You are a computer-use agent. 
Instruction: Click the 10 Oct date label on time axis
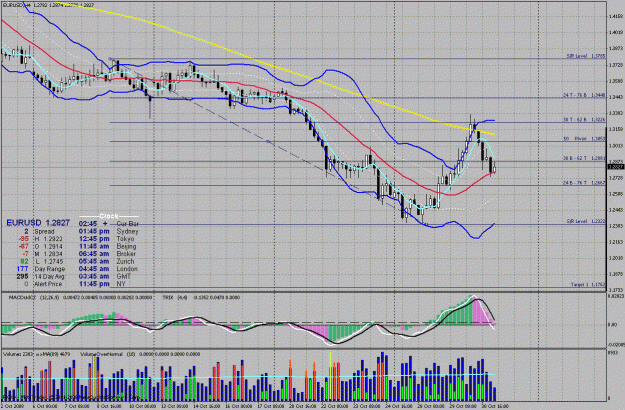[142, 406]
